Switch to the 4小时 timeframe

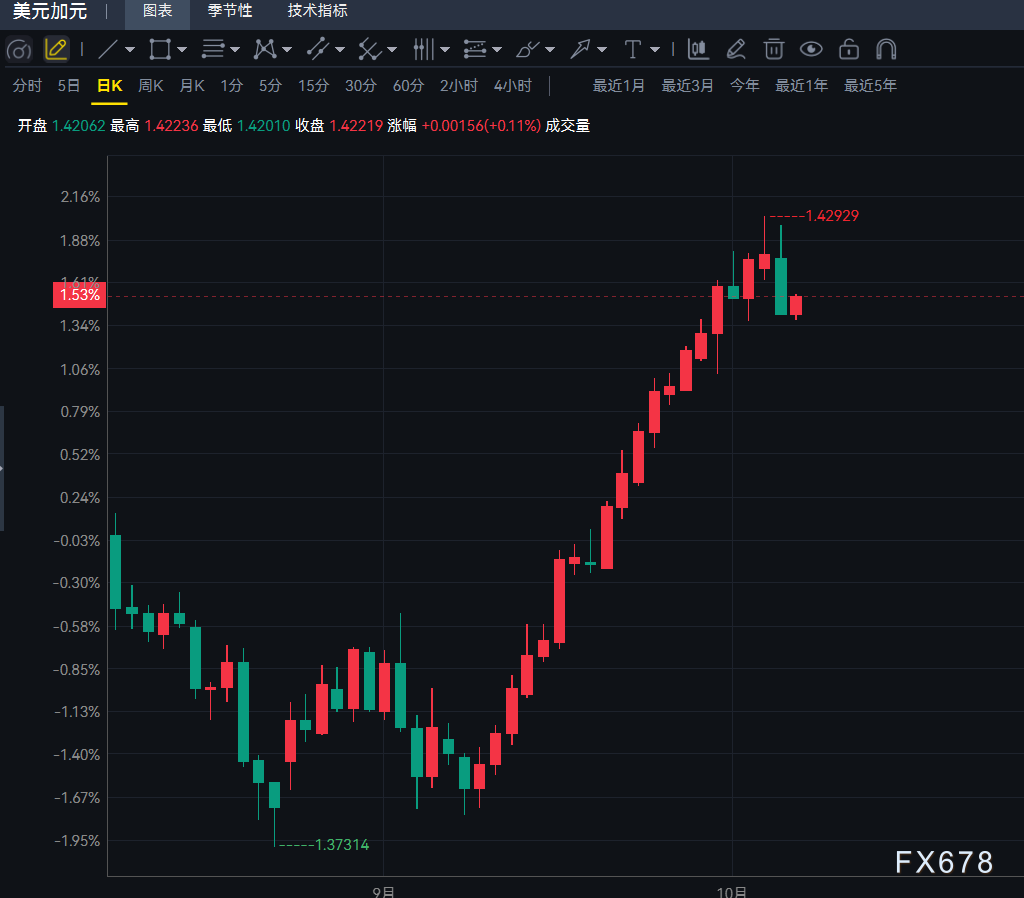[513, 86]
